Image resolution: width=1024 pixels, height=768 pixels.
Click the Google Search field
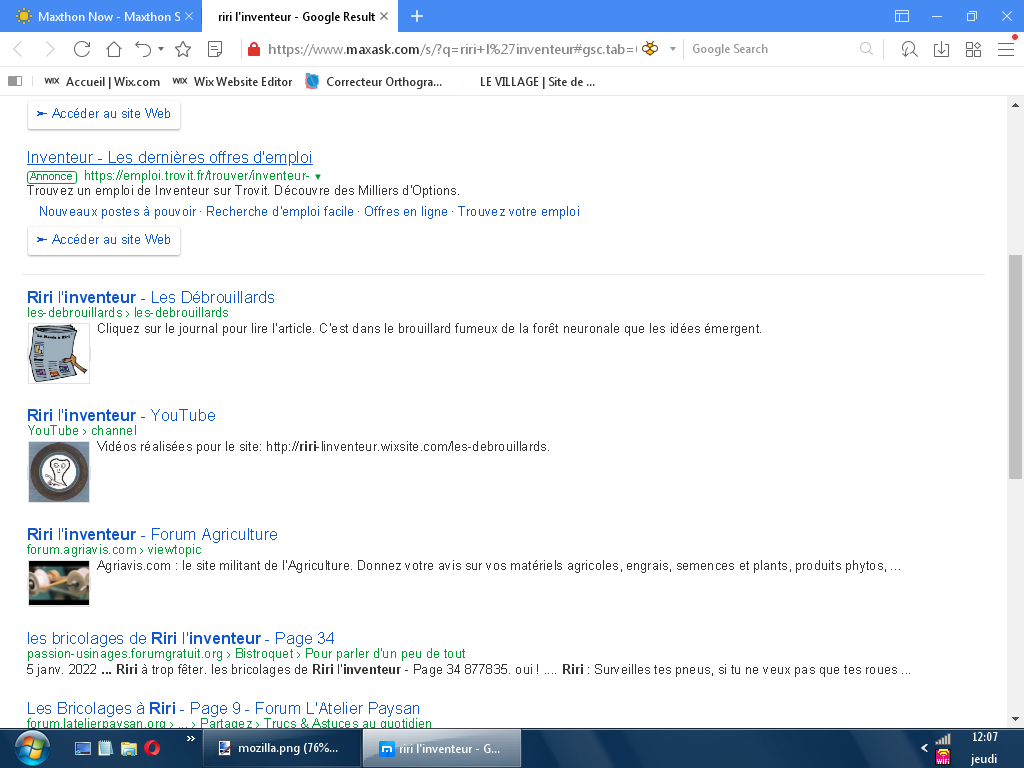click(x=774, y=49)
